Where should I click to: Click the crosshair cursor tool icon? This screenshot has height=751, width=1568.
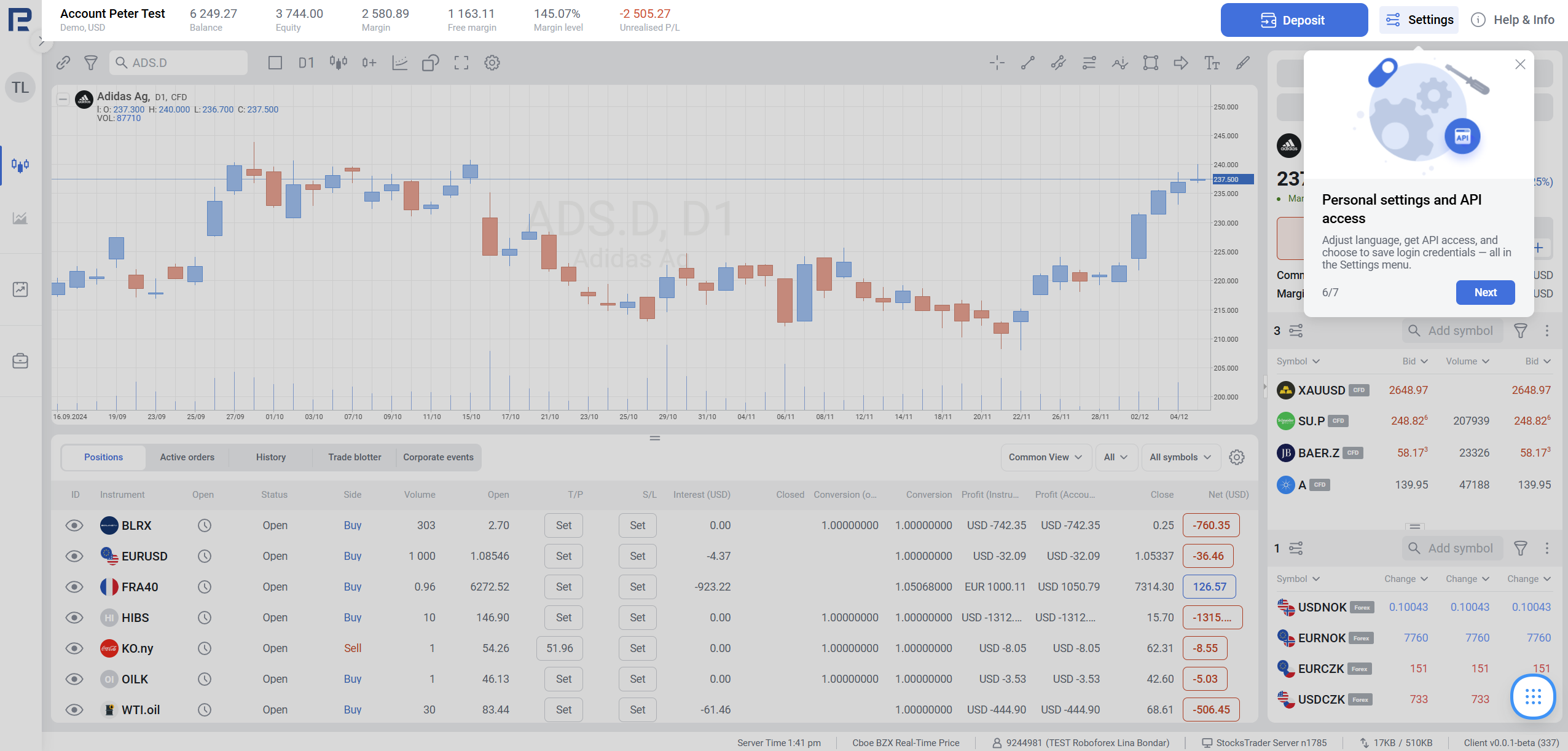[x=997, y=63]
